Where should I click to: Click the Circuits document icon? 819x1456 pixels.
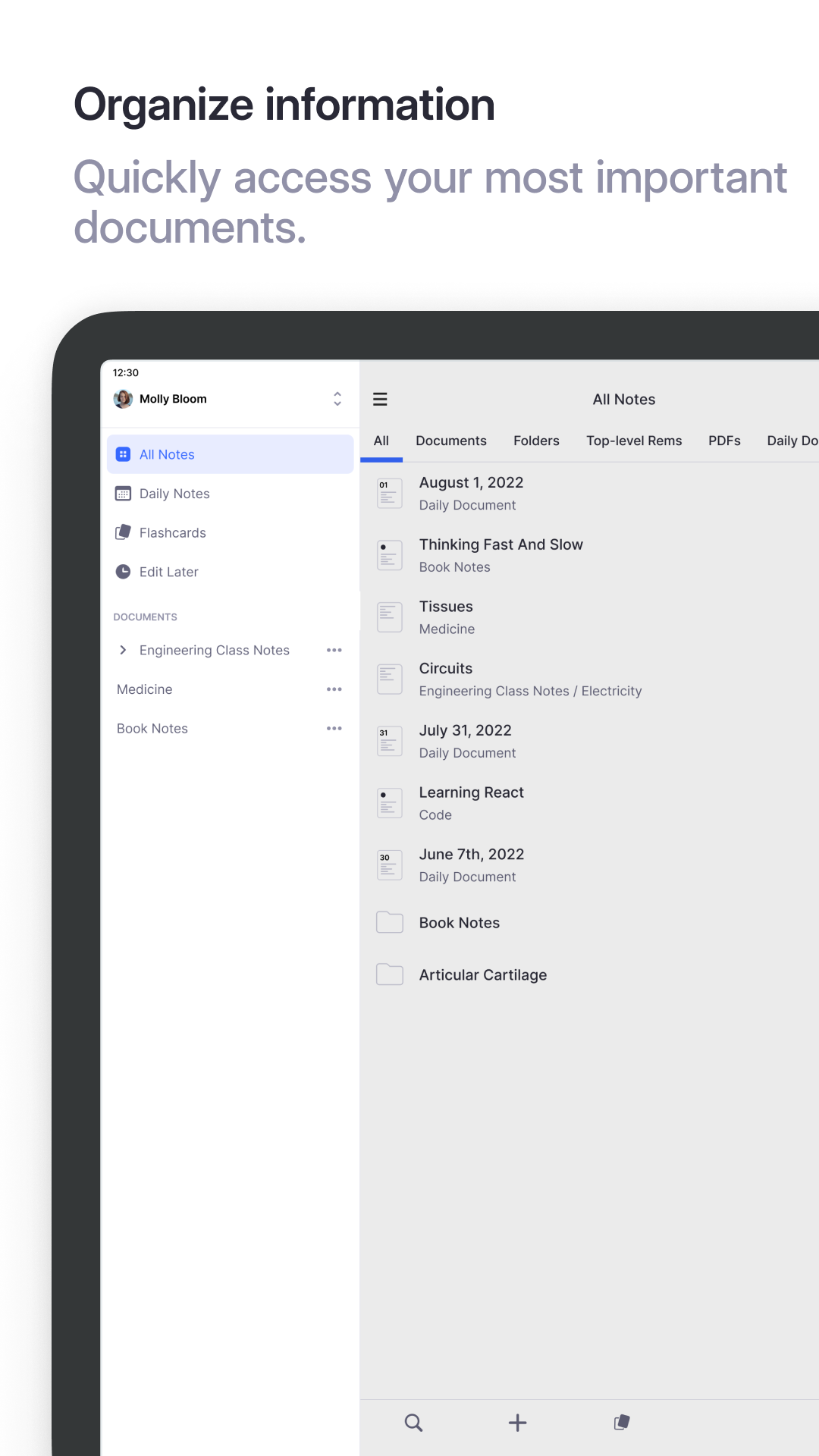coord(390,679)
